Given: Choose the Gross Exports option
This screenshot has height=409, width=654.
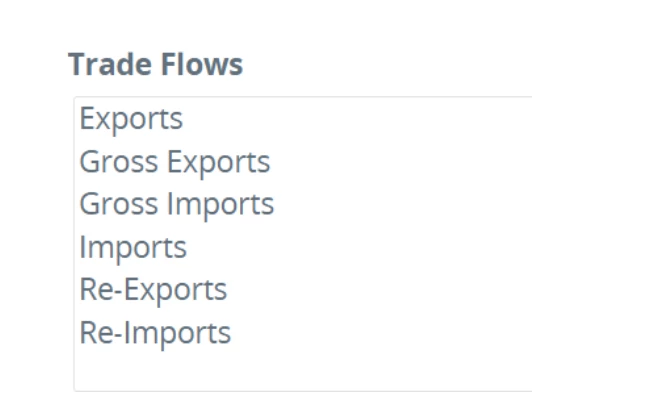Looking at the screenshot, I should click(174, 162).
